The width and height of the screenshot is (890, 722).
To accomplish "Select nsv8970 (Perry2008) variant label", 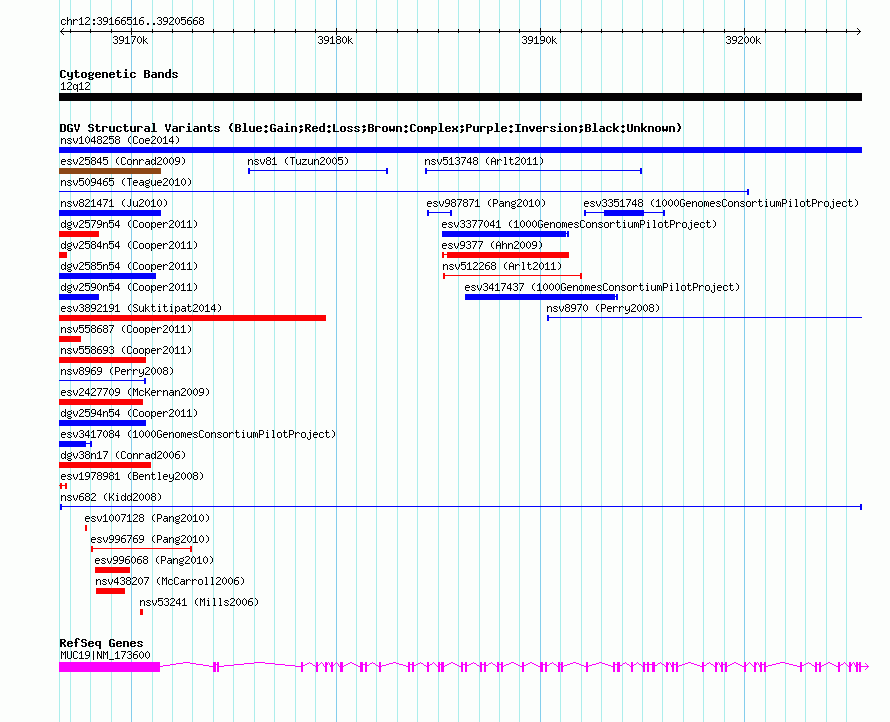I will tap(603, 308).
